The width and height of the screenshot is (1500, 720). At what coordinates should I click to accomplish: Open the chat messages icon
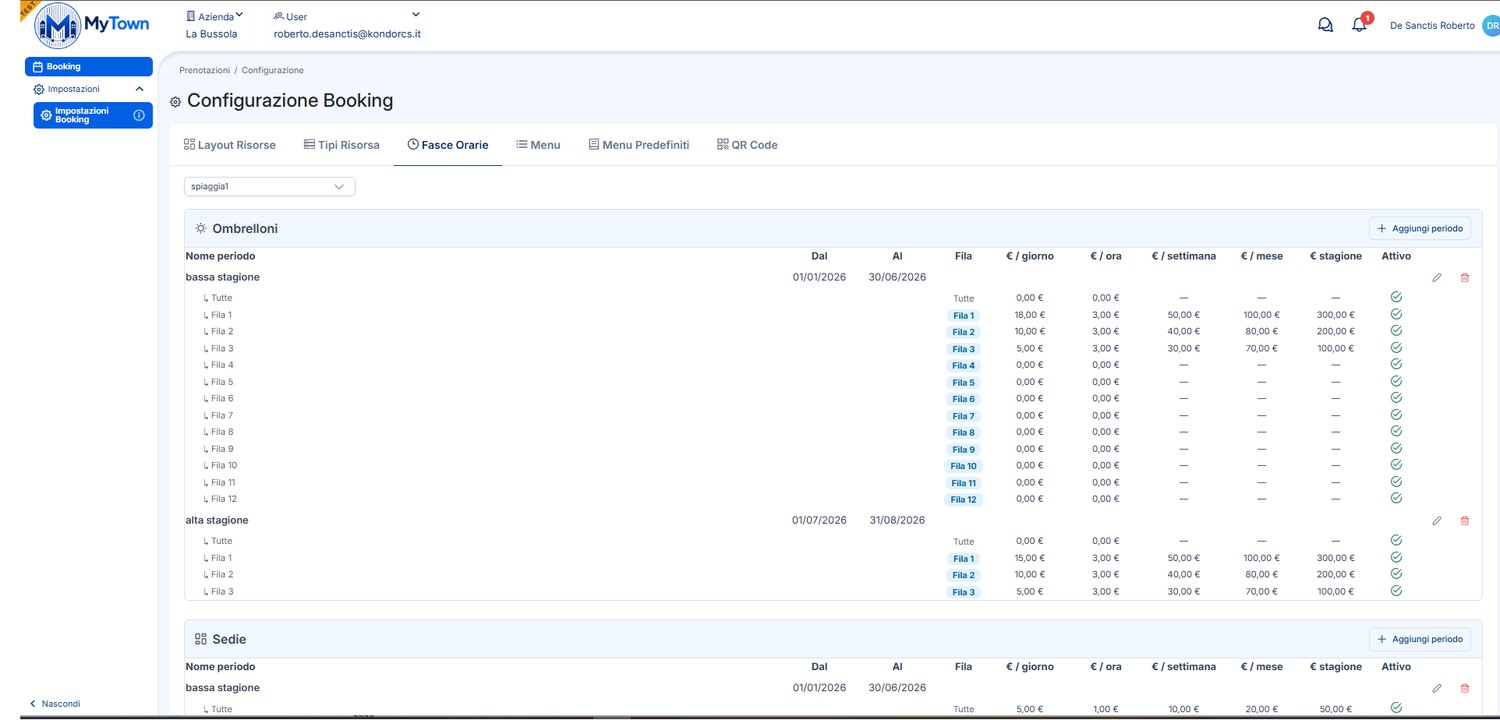(x=1325, y=25)
